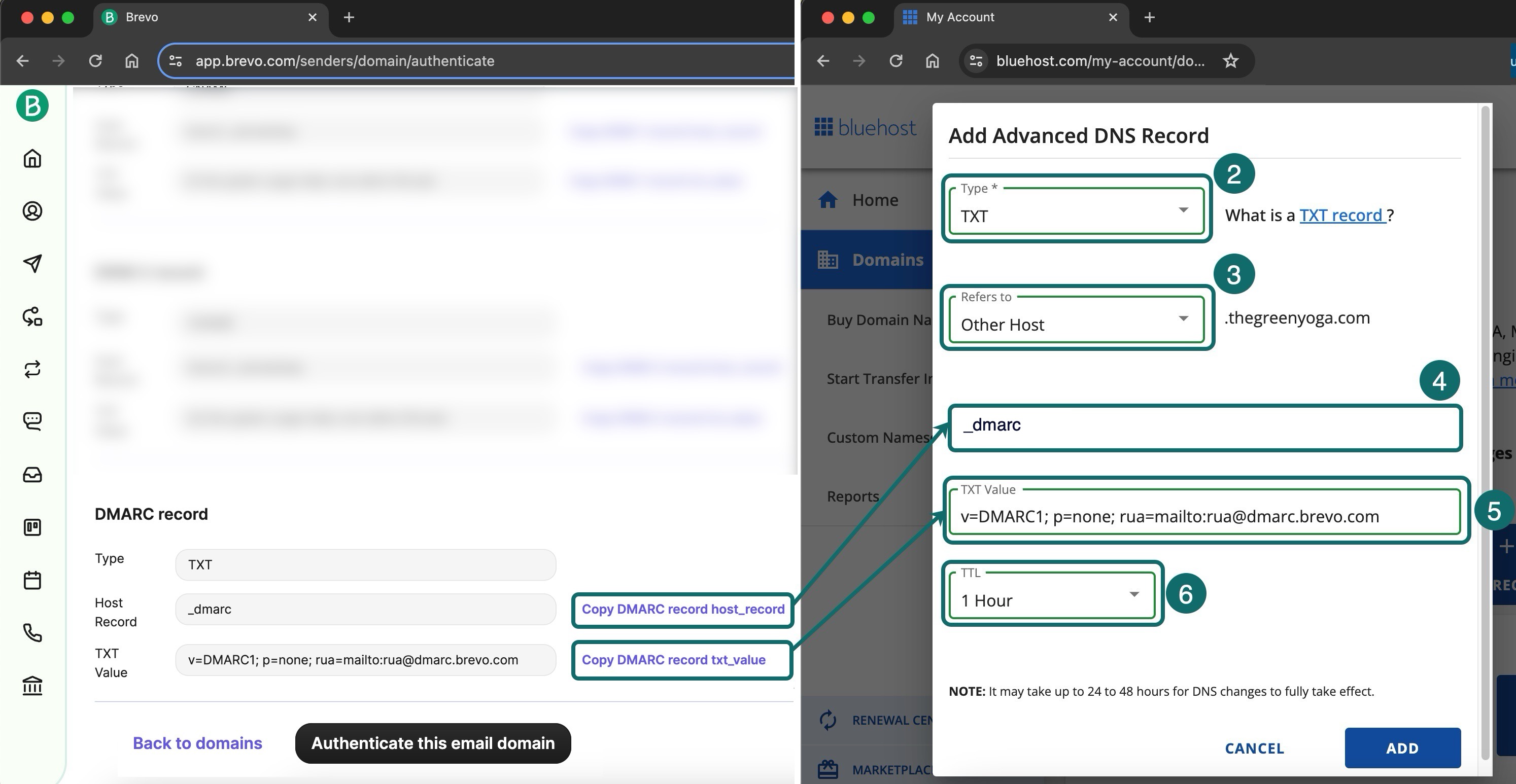Click the Brevo inbox icon in sidebar
Screen dimensions: 1516x784
(33, 474)
